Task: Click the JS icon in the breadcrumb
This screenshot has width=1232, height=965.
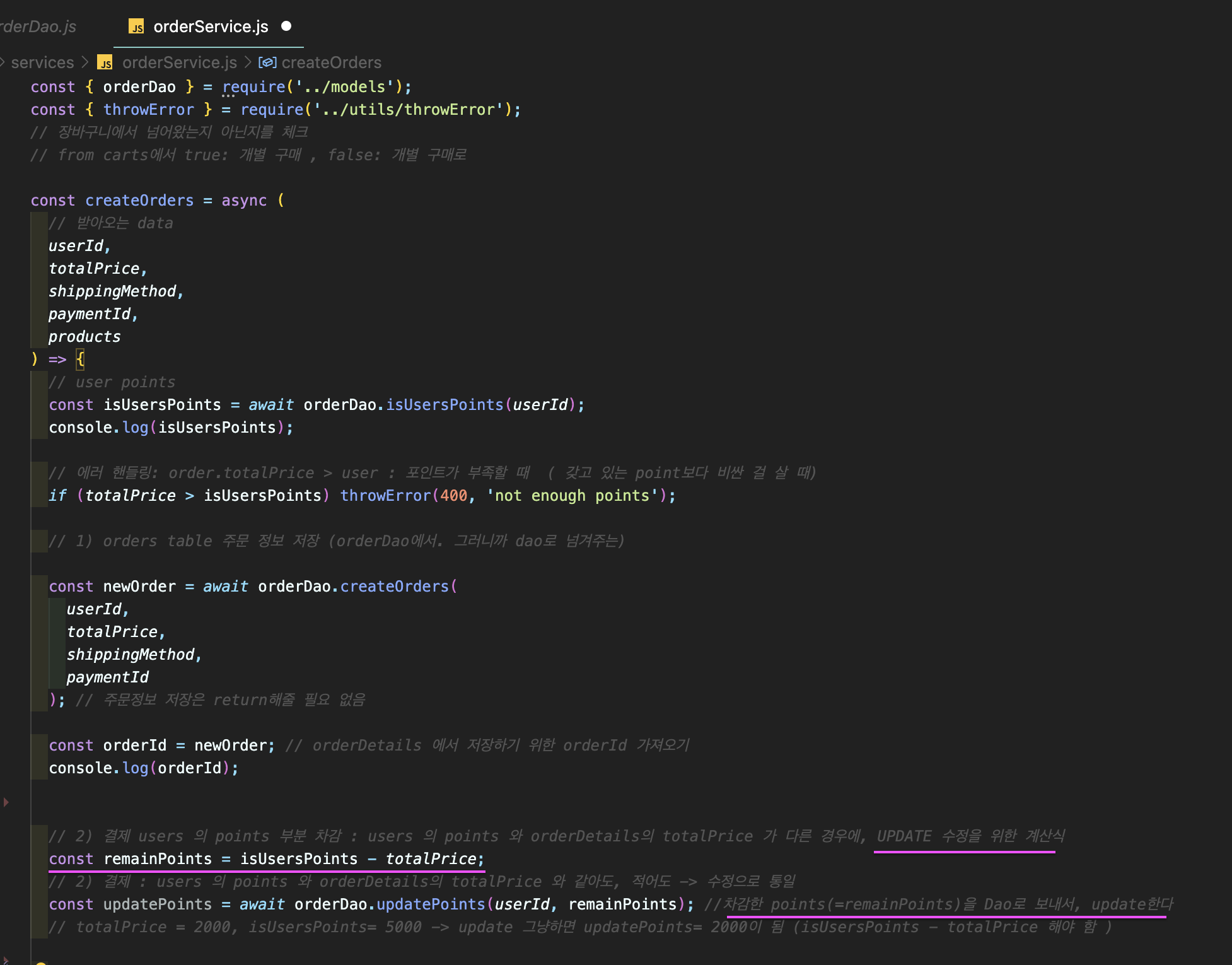Action: coord(105,62)
